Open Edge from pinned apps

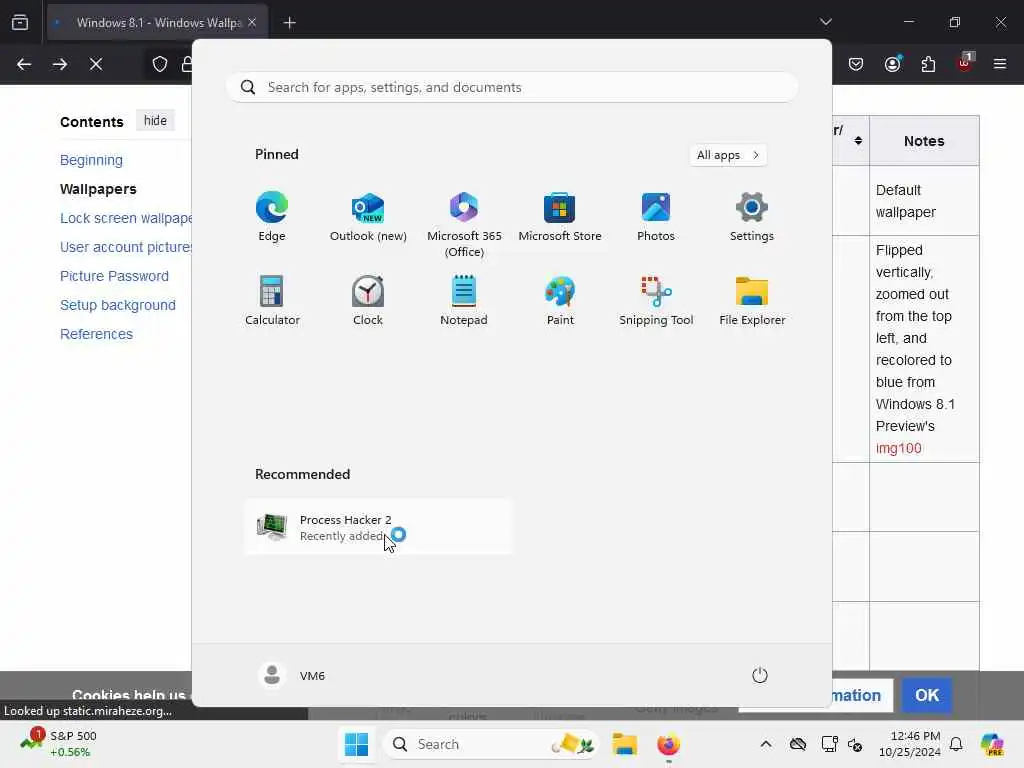click(x=272, y=217)
